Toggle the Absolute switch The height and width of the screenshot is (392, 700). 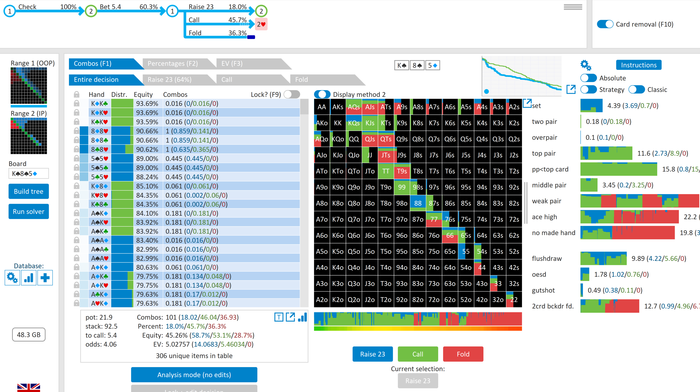(x=588, y=78)
